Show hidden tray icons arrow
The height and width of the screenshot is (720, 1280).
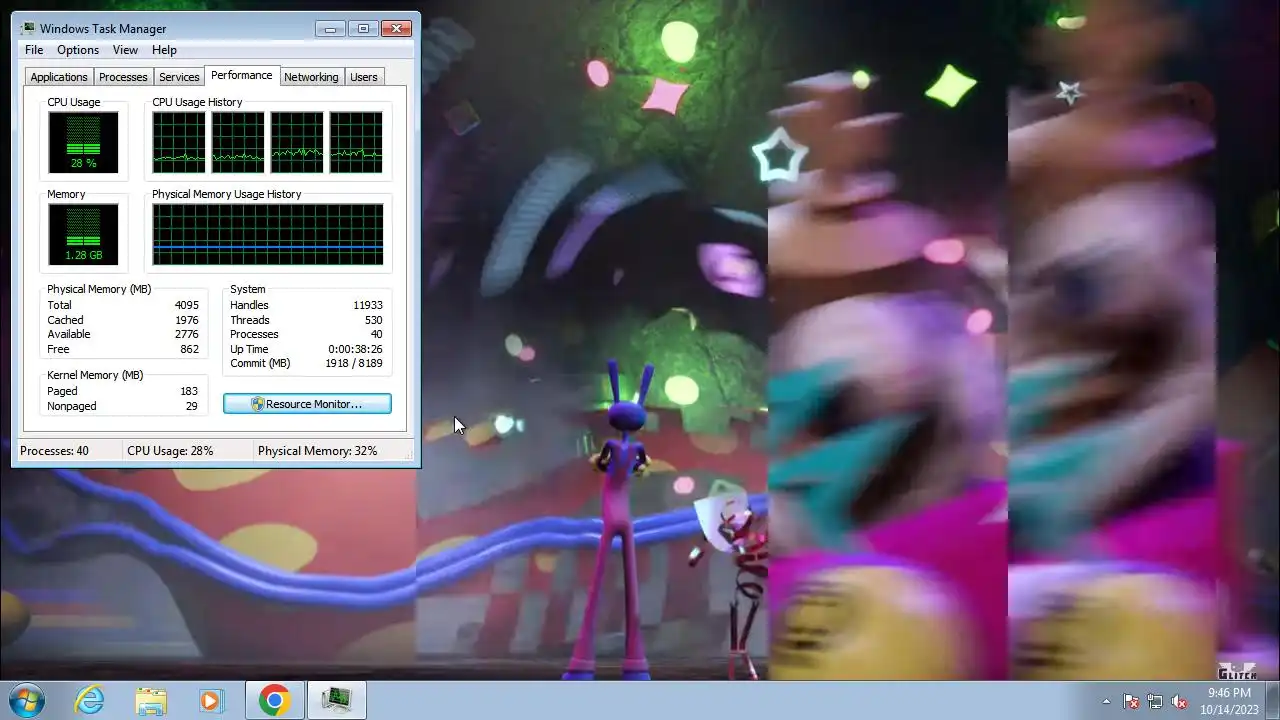click(1106, 701)
